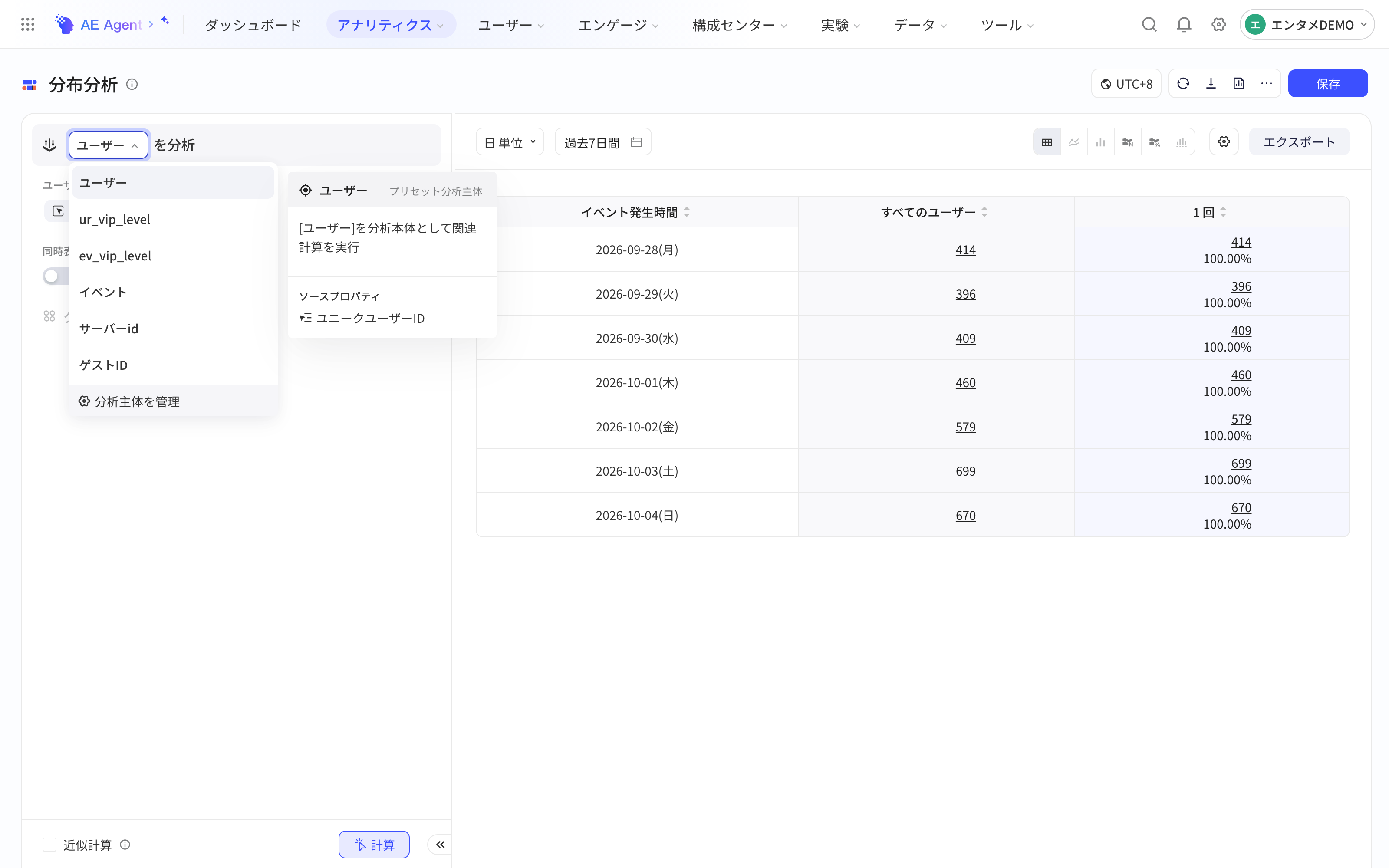Screen dimensions: 1389x868
Task: Choose ゲストID as analysis subject
Action: 173,365
